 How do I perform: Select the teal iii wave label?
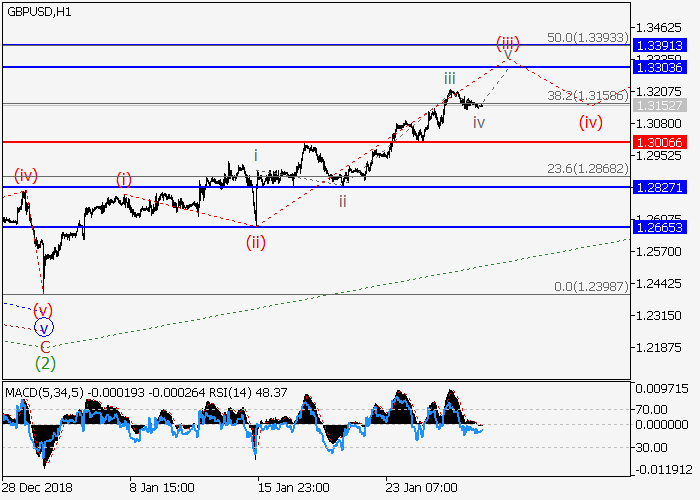[x=451, y=78]
